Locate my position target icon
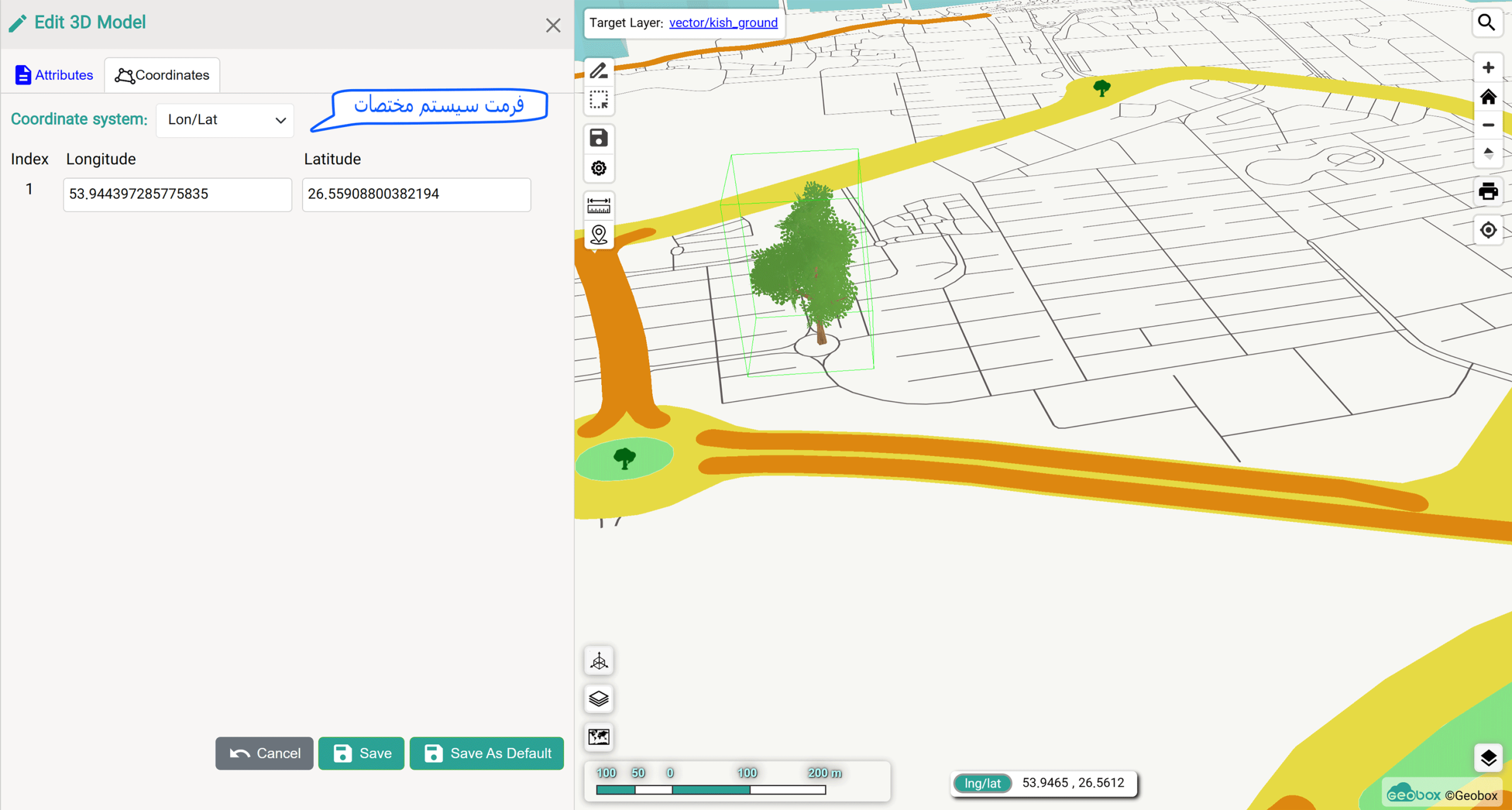1512x810 pixels. pos(1488,230)
